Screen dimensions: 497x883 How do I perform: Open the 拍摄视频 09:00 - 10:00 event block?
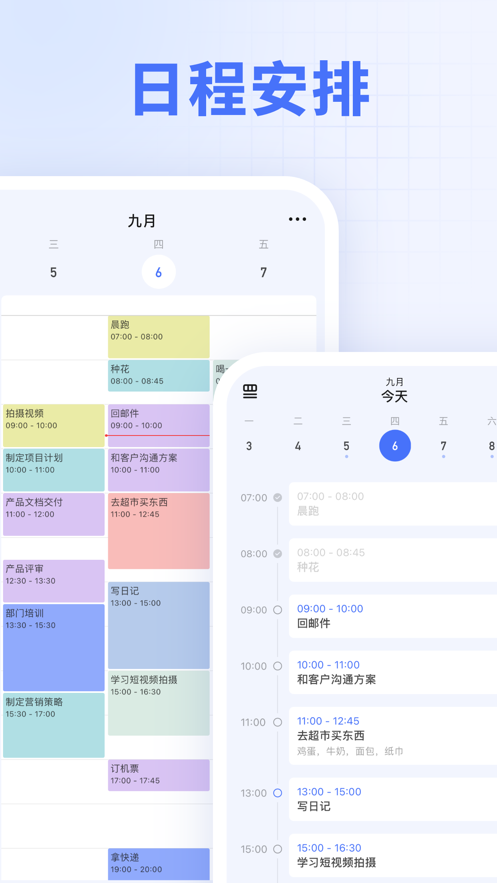(x=54, y=425)
